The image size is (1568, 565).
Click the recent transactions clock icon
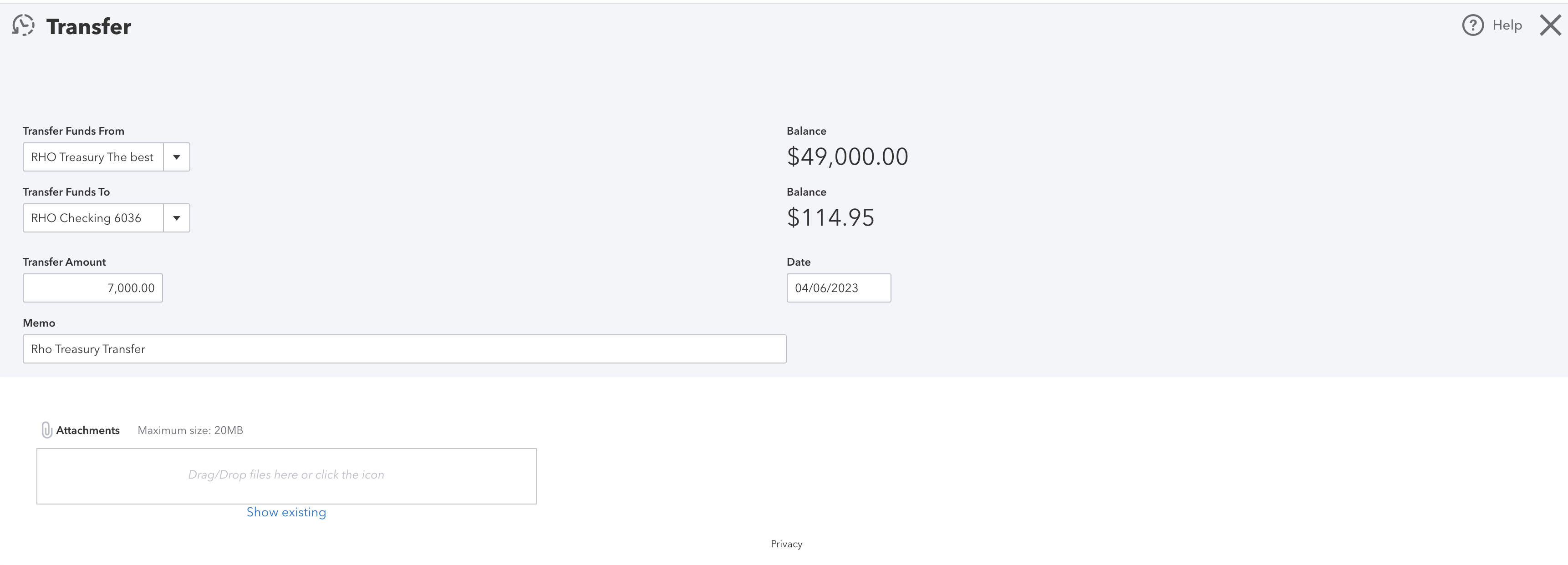click(x=23, y=25)
